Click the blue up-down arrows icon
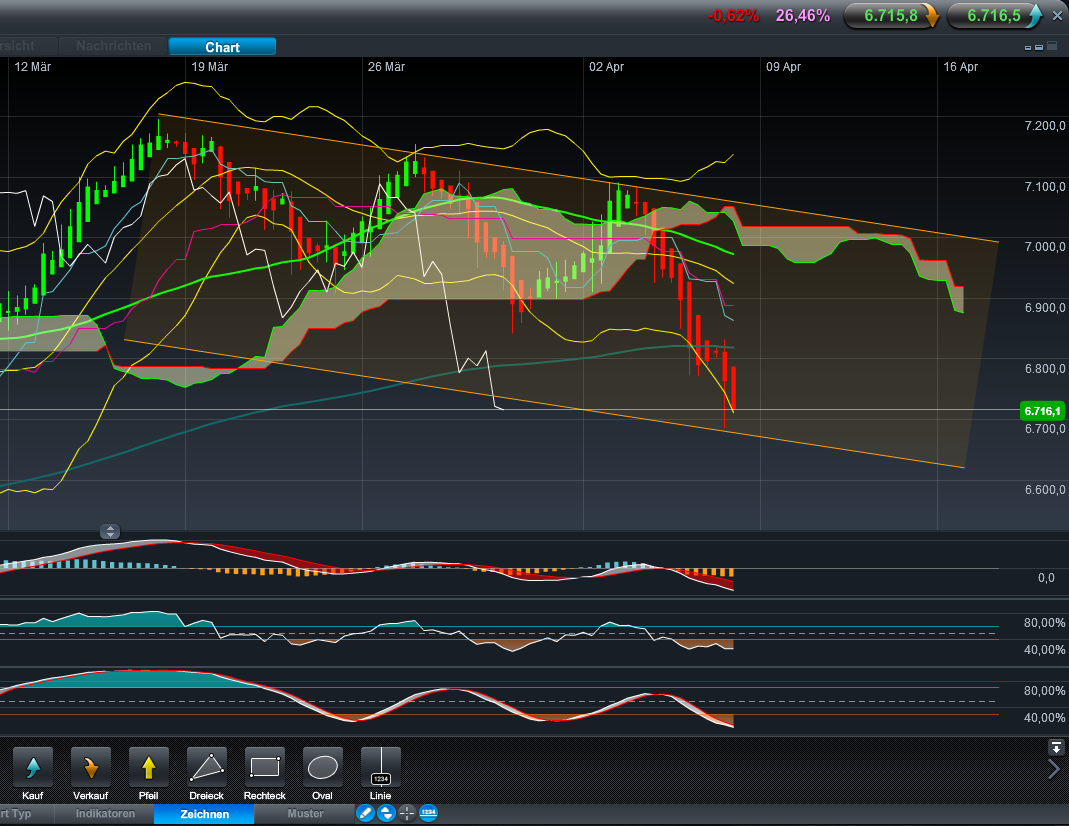Screen dimensions: 1069x826 386,813
